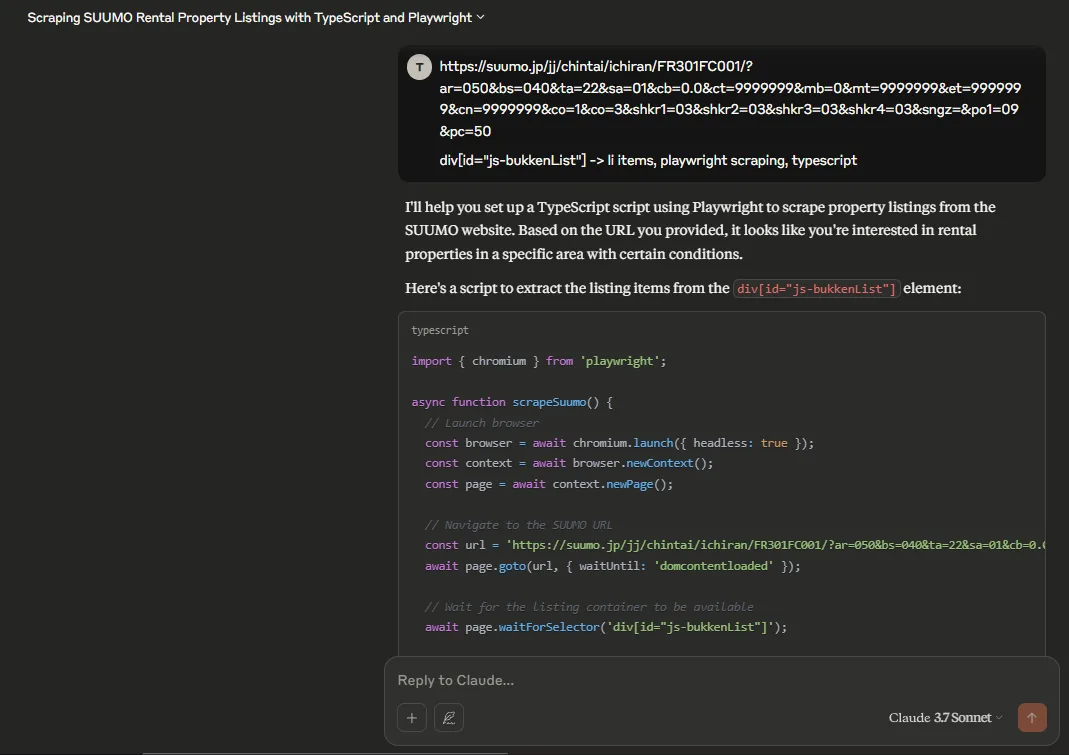
Task: Click the typescript language label on code block
Action: [440, 330]
